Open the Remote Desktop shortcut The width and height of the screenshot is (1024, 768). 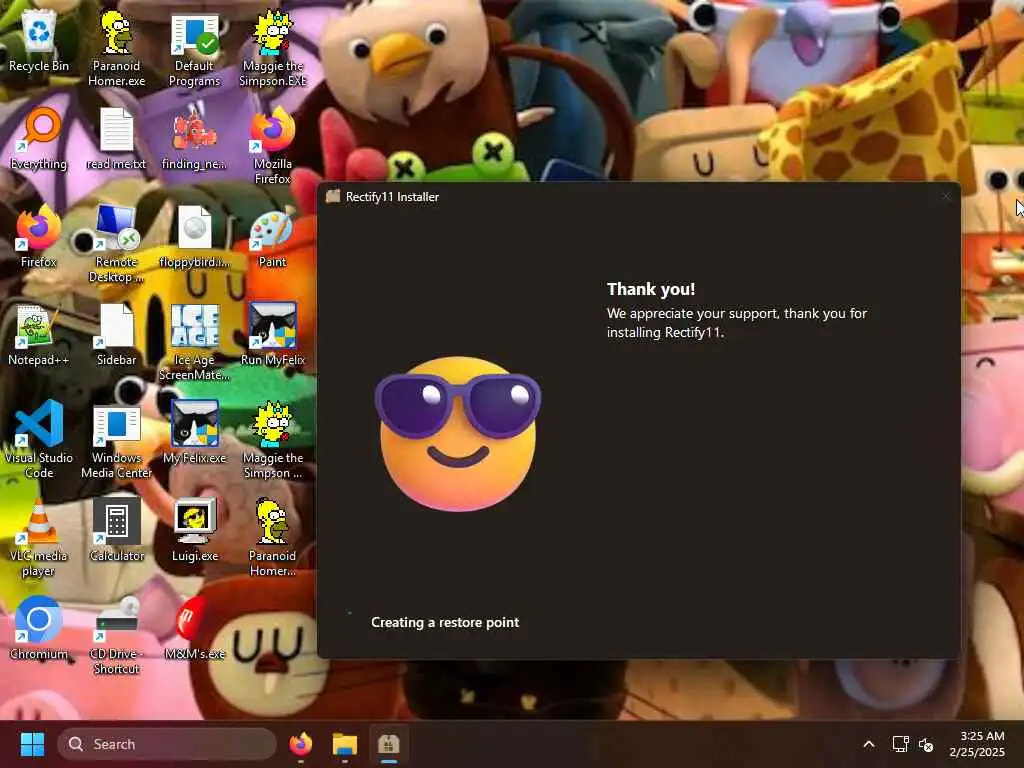click(116, 244)
